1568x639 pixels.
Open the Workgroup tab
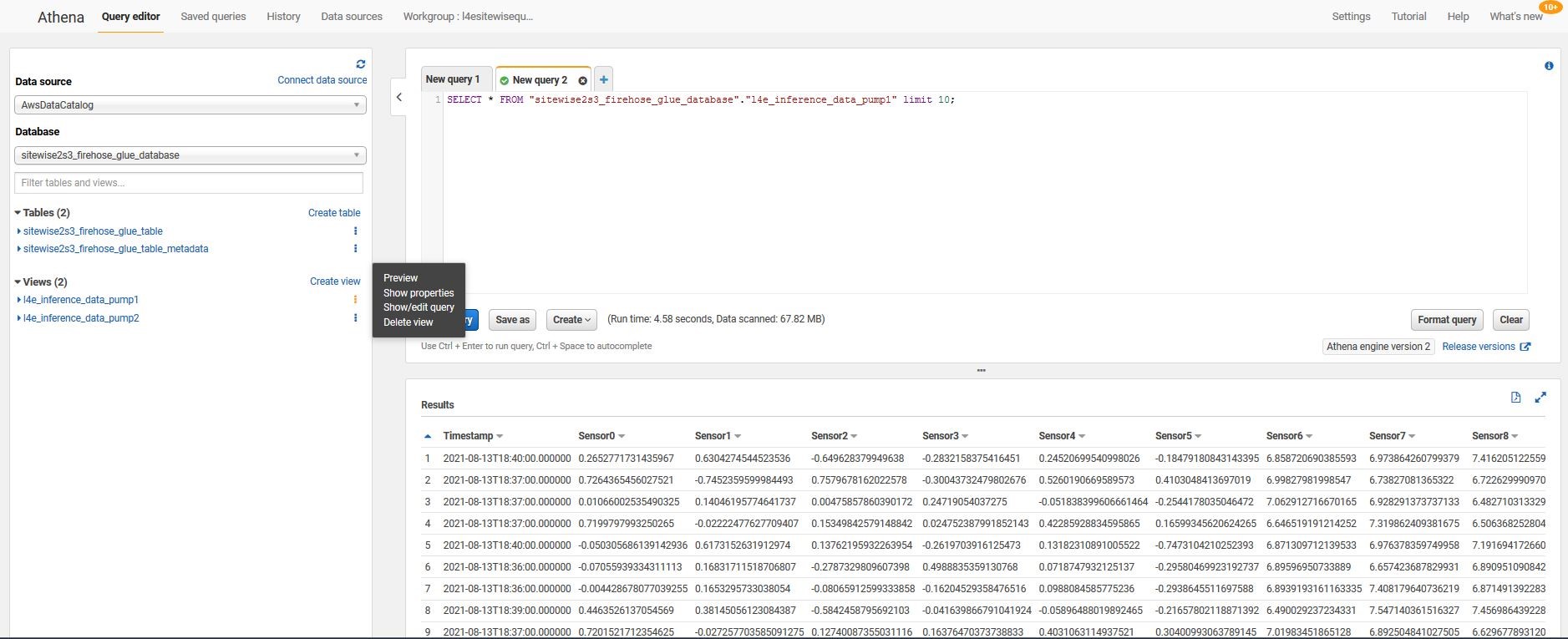[x=468, y=17]
